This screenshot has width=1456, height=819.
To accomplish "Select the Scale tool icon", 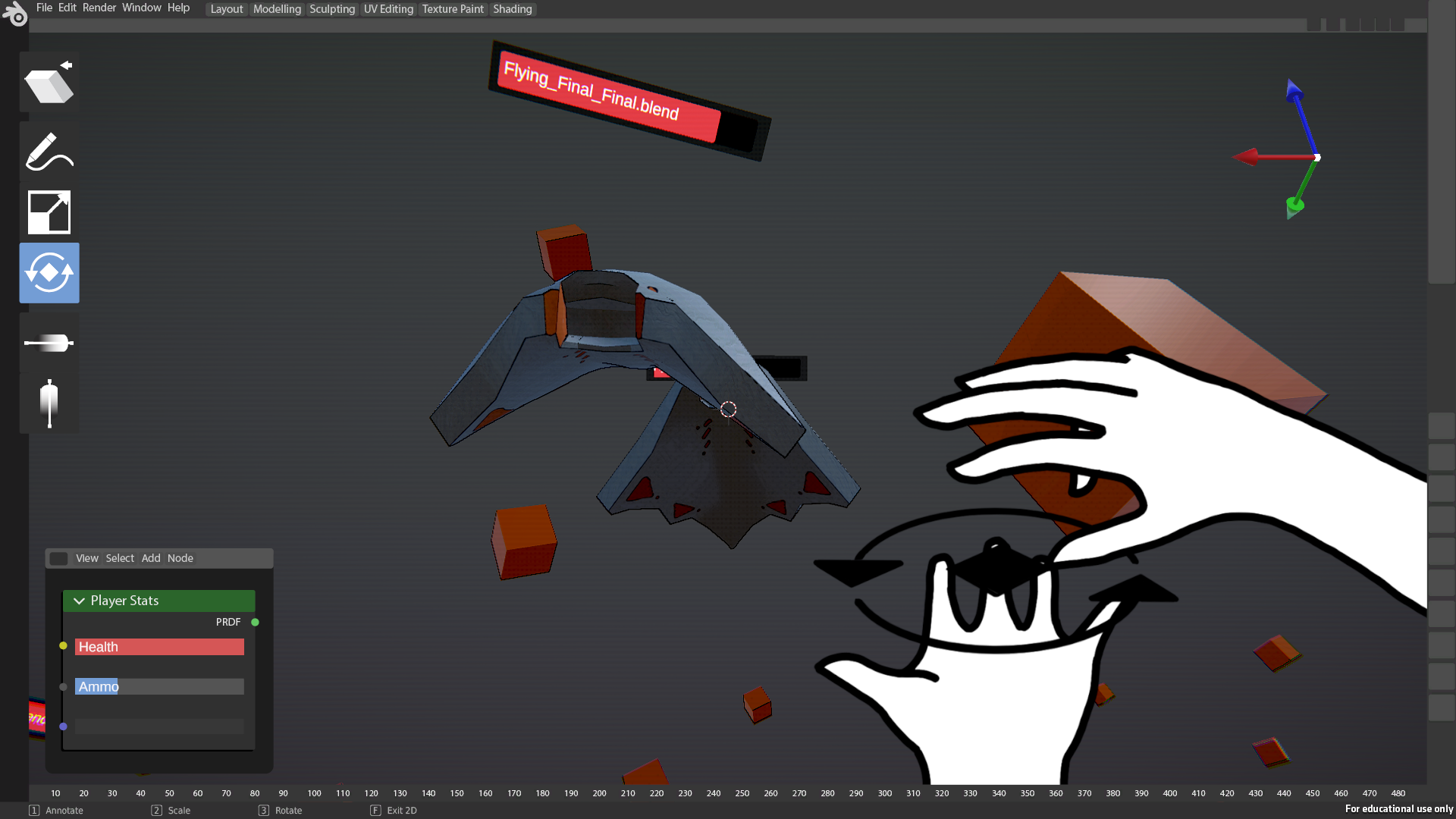I will click(49, 212).
